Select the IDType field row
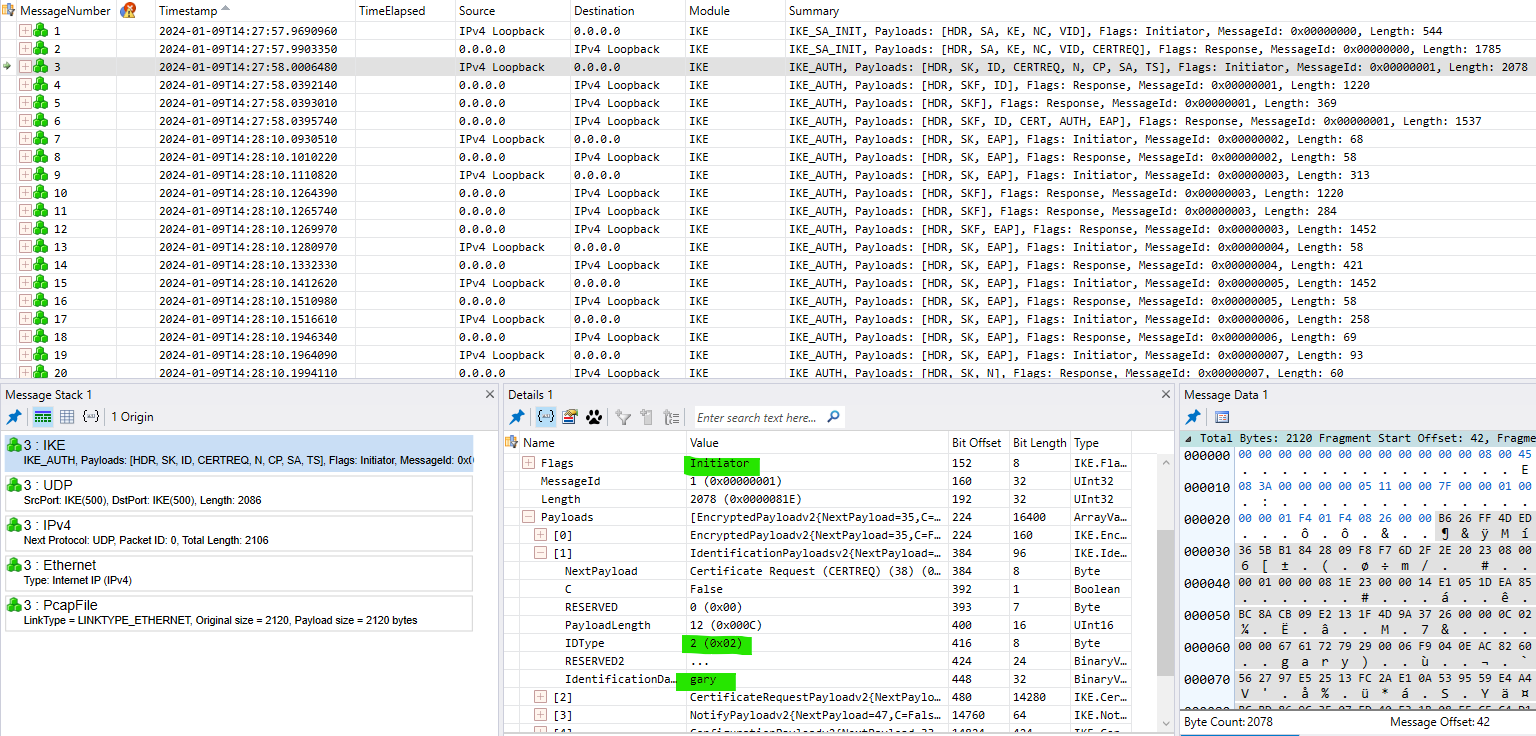 [x=830, y=643]
